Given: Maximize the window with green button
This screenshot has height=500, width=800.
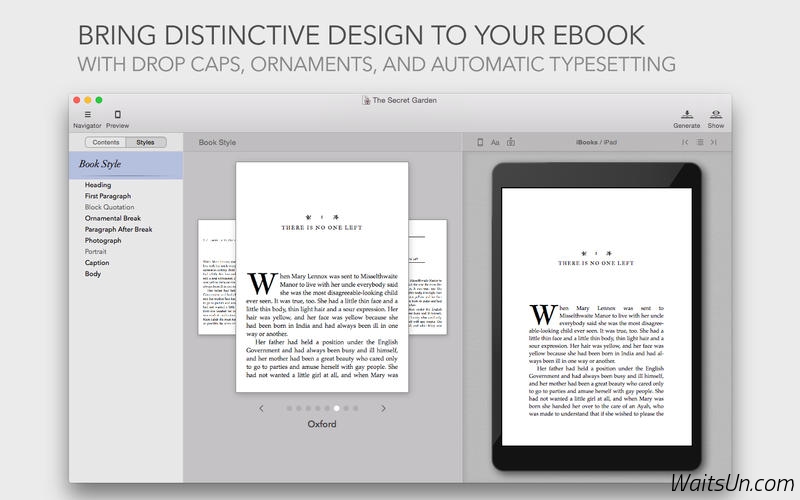Looking at the screenshot, I should coord(99,100).
